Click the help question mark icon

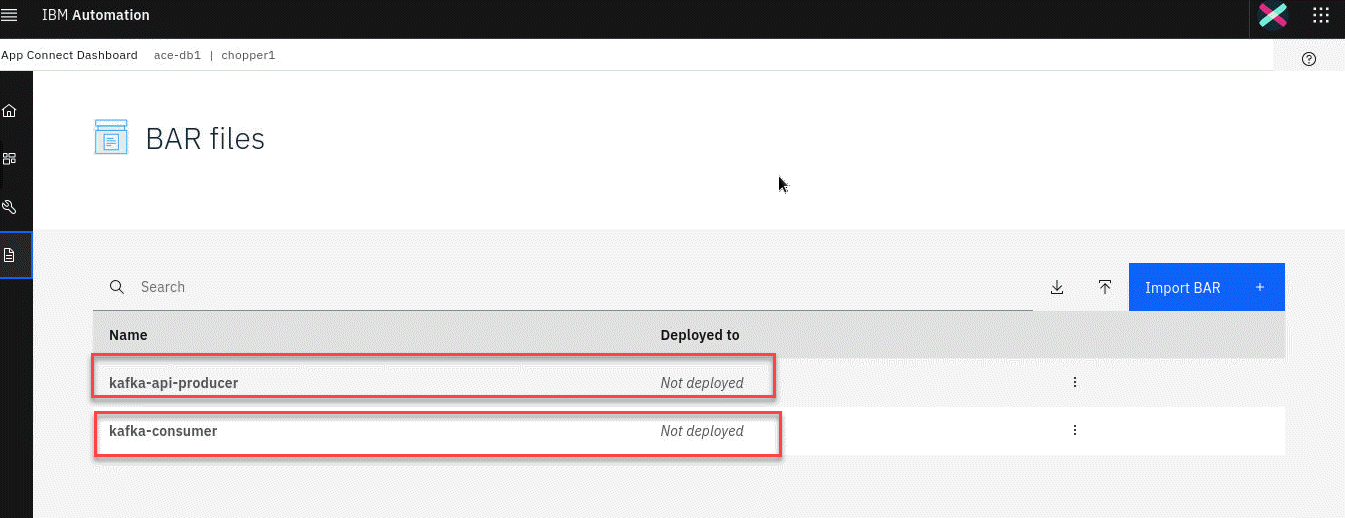1309,59
